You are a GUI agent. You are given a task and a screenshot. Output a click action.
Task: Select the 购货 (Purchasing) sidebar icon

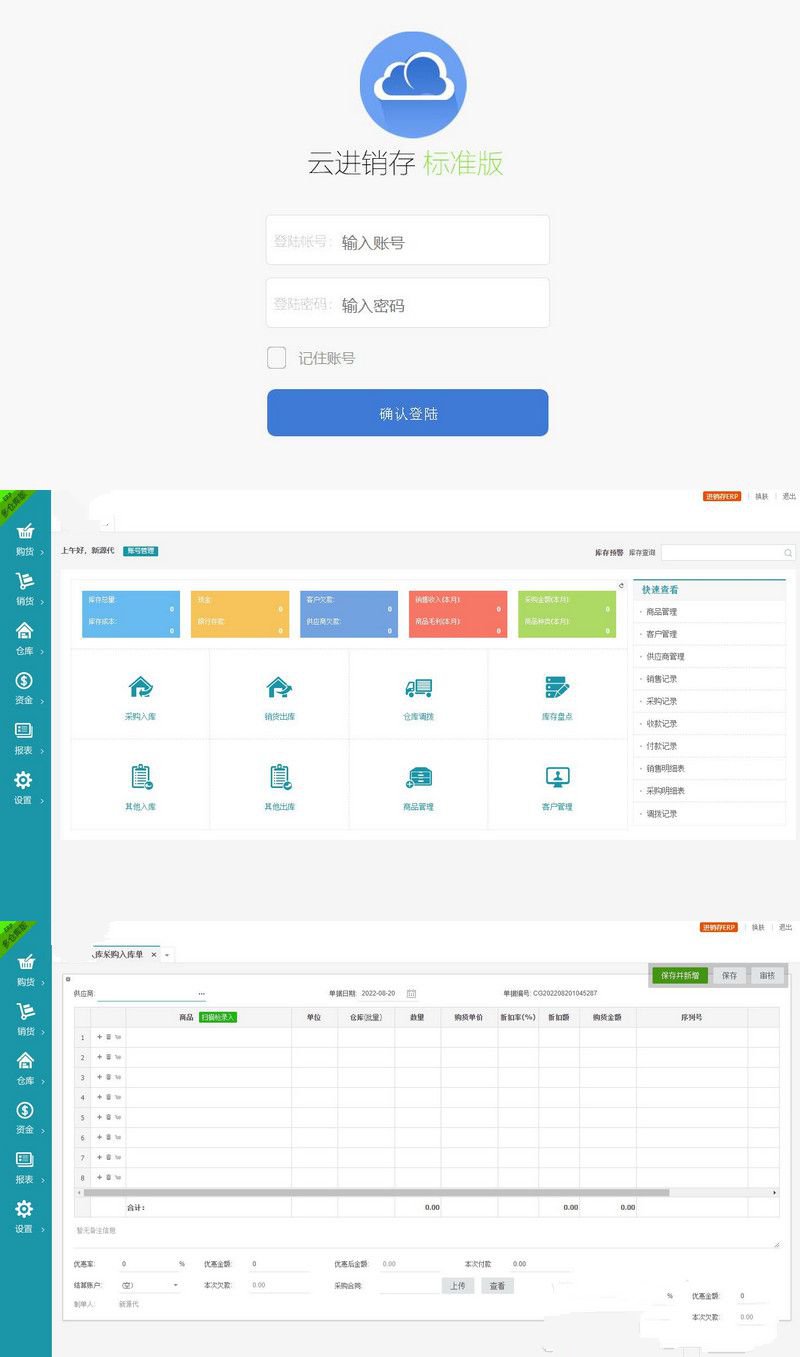(23, 537)
